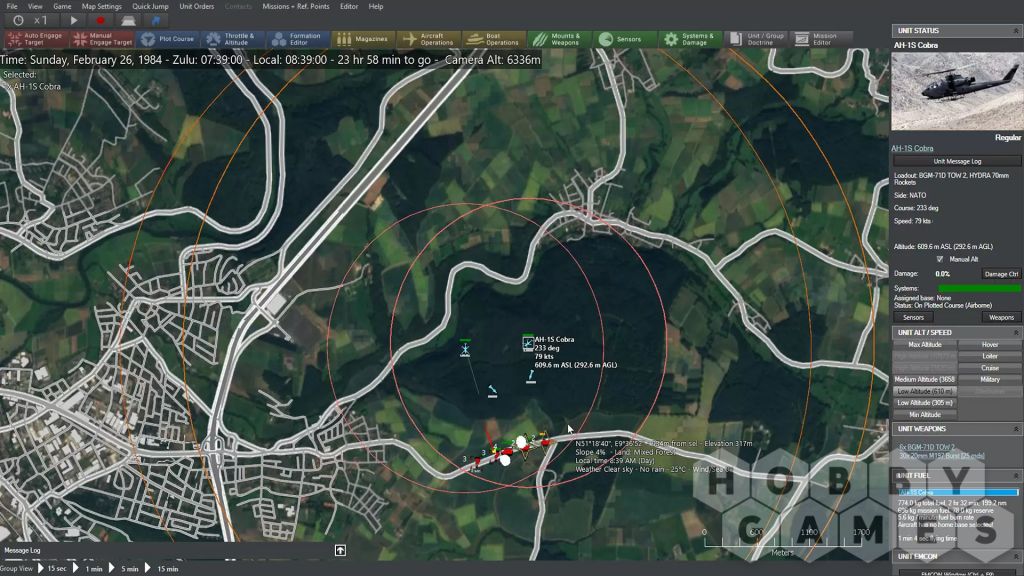Open Plot Course tool

coord(168,39)
